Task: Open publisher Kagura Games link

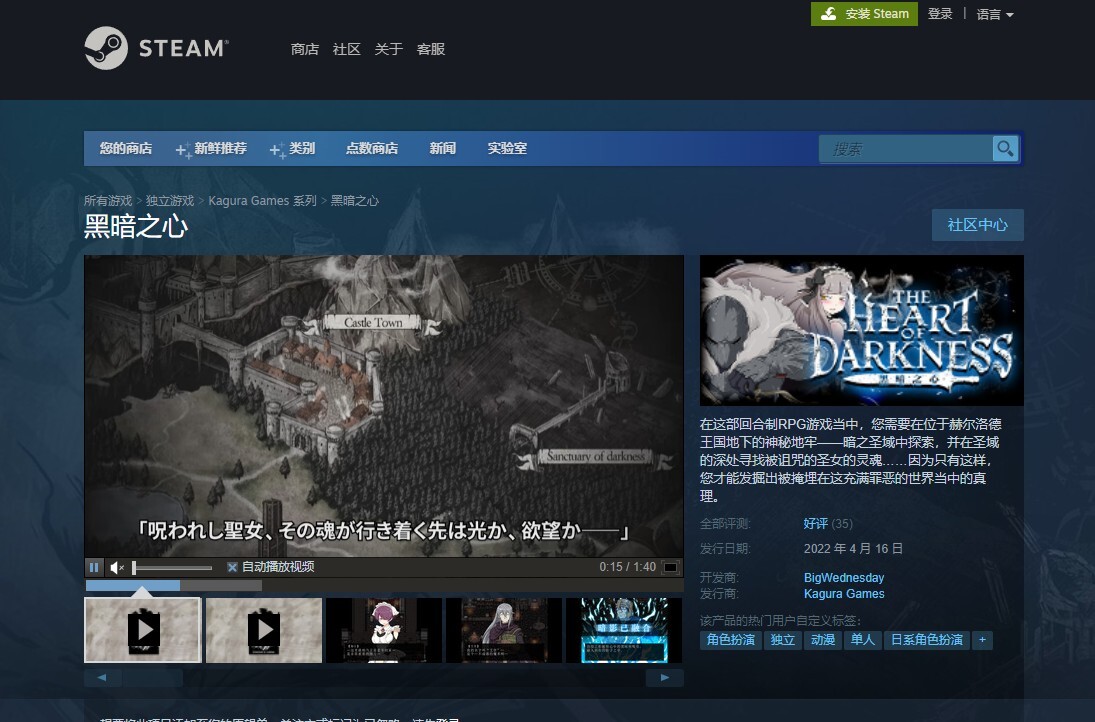Action: pos(844,594)
